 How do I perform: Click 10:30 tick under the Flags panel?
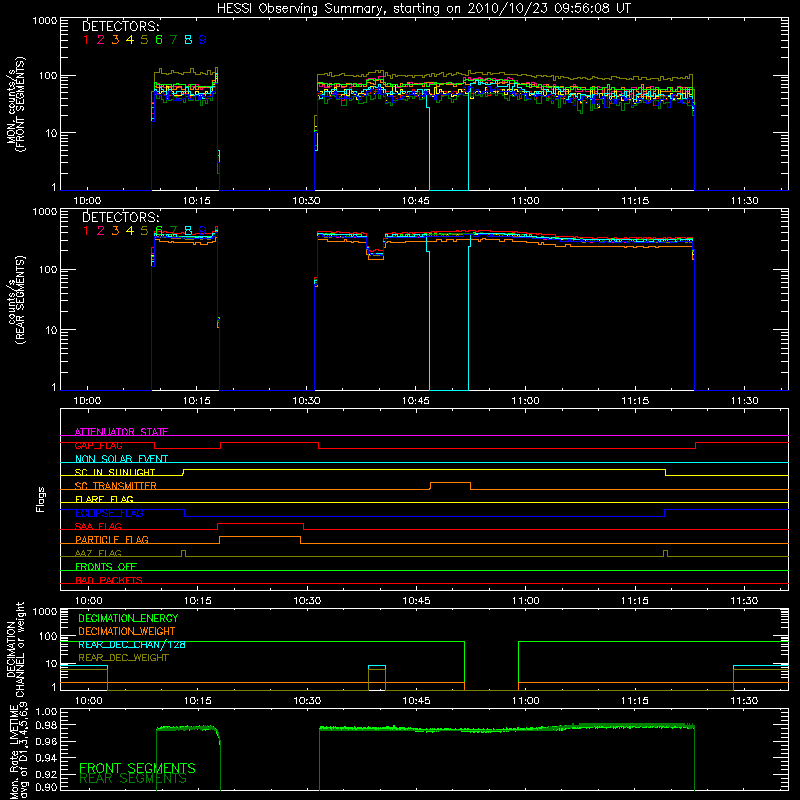[307, 601]
